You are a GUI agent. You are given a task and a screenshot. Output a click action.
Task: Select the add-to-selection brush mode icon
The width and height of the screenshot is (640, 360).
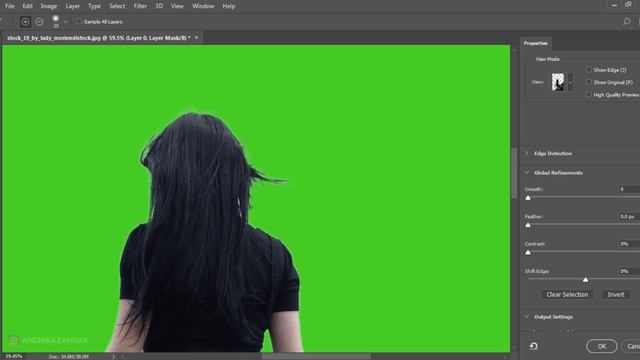[x=25, y=22]
